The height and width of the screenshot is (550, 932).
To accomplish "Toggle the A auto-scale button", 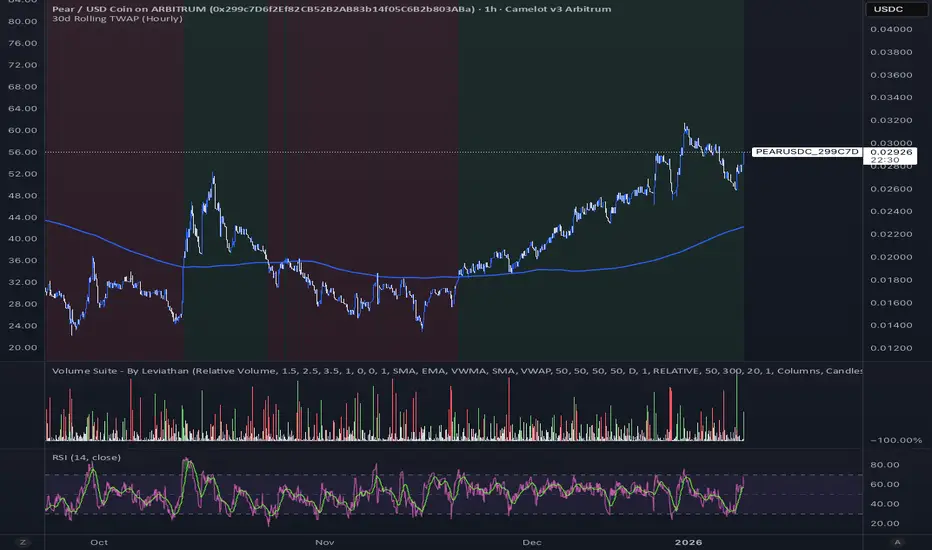I will (x=897, y=542).
